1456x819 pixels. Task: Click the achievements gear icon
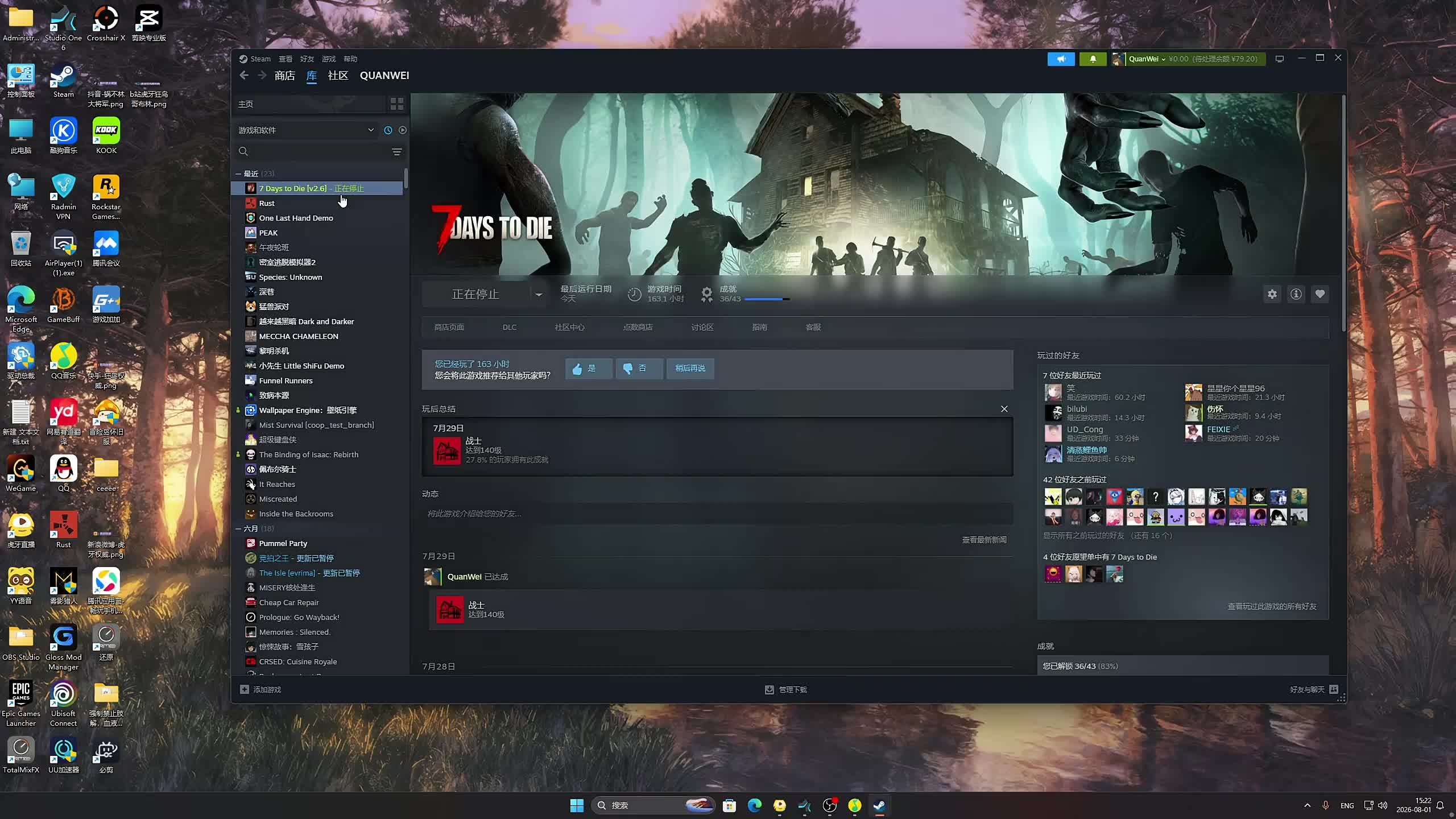click(706, 294)
